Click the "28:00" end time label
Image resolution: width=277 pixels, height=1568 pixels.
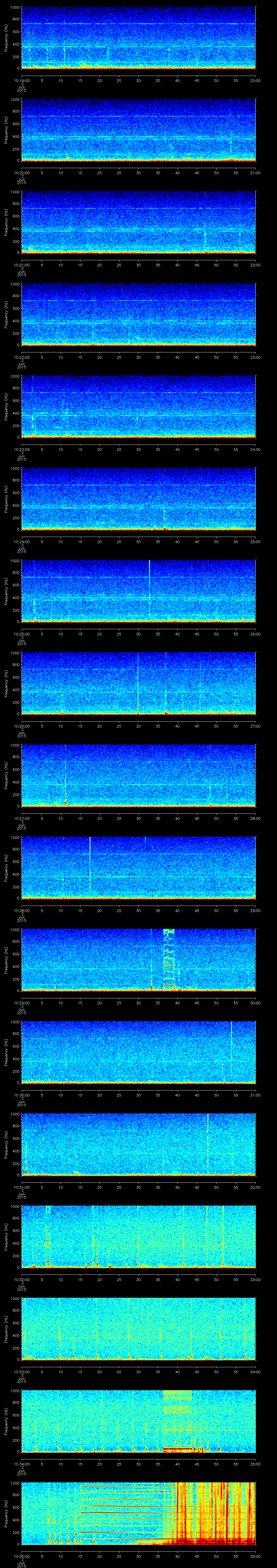[x=256, y=818]
